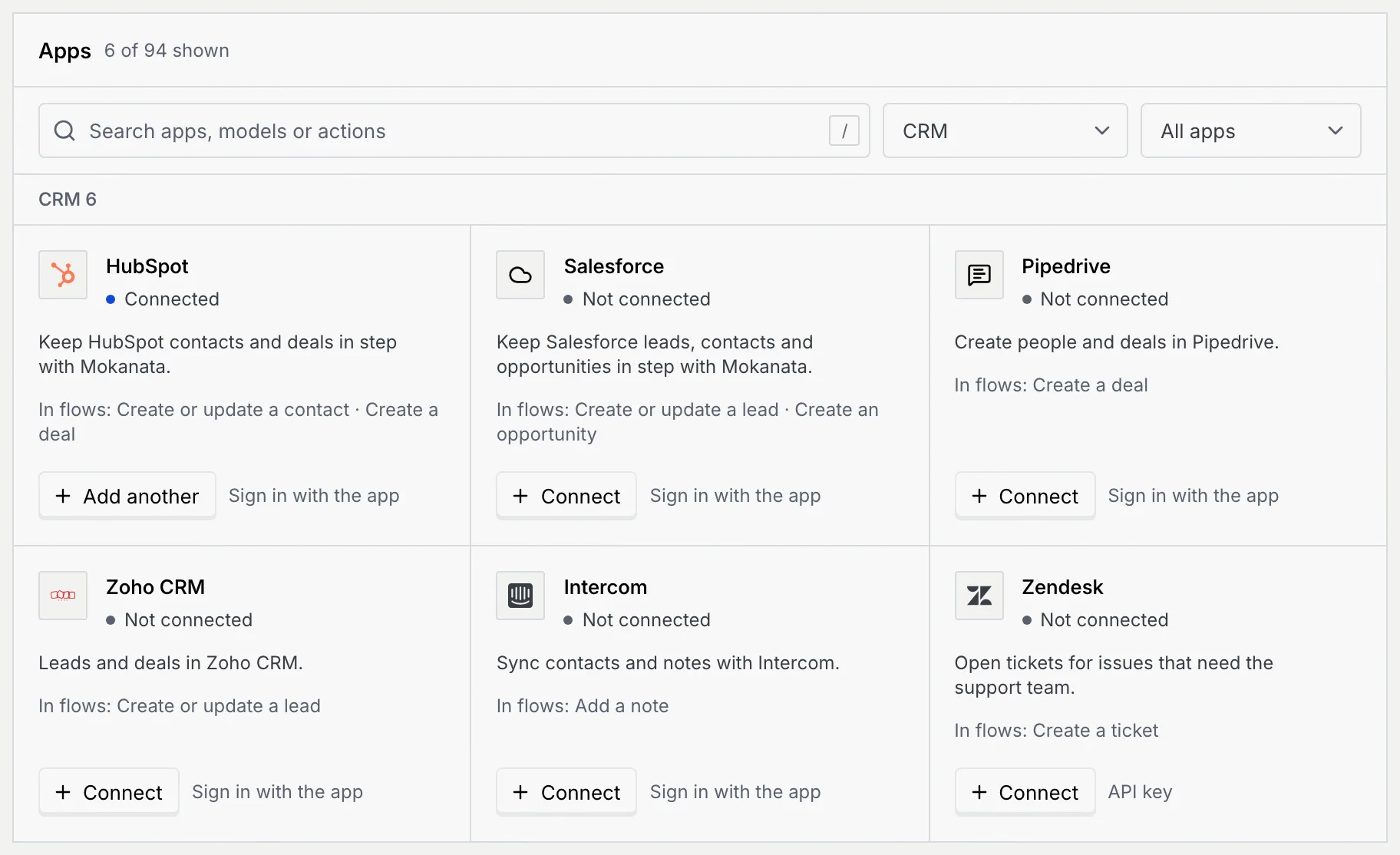Image resolution: width=1400 pixels, height=855 pixels.
Task: Connect the Salesforce app
Action: pos(566,496)
